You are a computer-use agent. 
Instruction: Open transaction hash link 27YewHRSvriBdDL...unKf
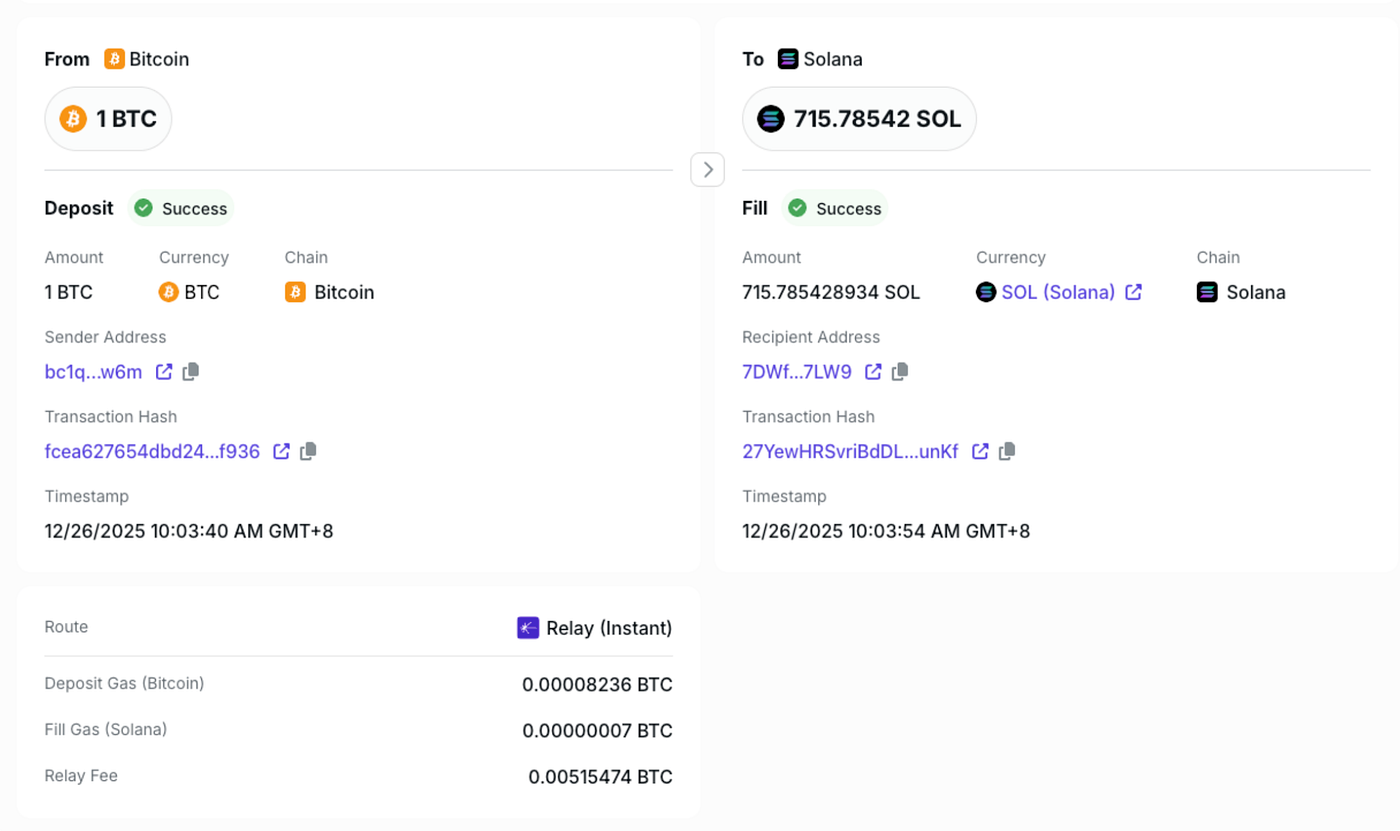[x=851, y=451]
